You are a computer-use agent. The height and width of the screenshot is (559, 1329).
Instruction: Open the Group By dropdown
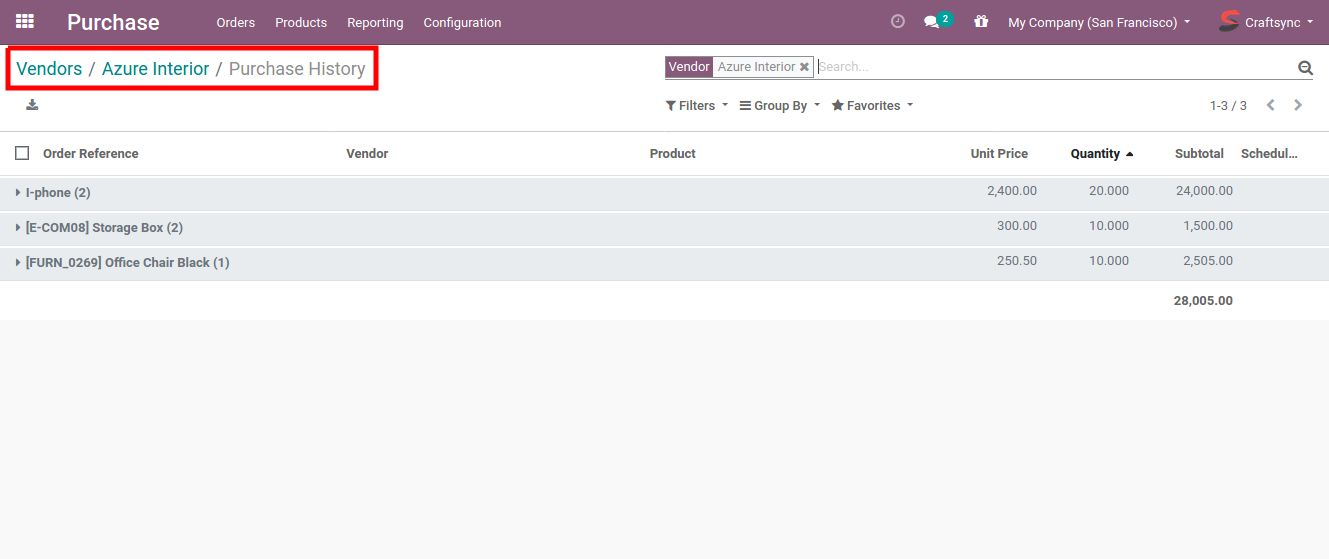pyautogui.click(x=779, y=106)
